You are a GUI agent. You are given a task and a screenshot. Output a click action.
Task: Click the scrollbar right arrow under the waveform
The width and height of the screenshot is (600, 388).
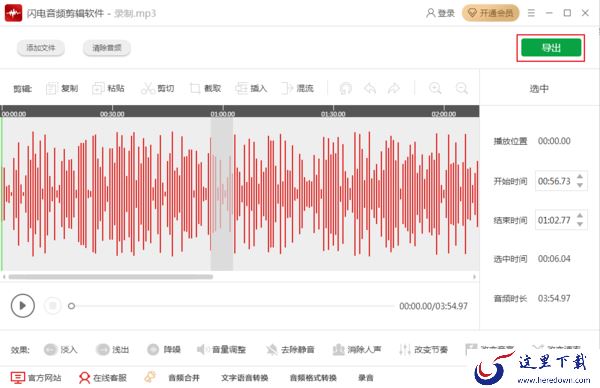[474, 277]
